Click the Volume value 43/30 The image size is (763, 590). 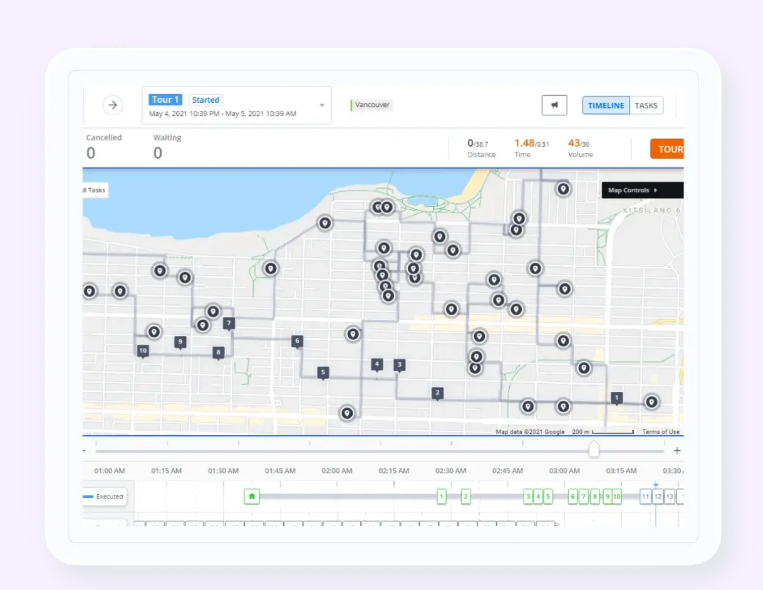point(579,143)
